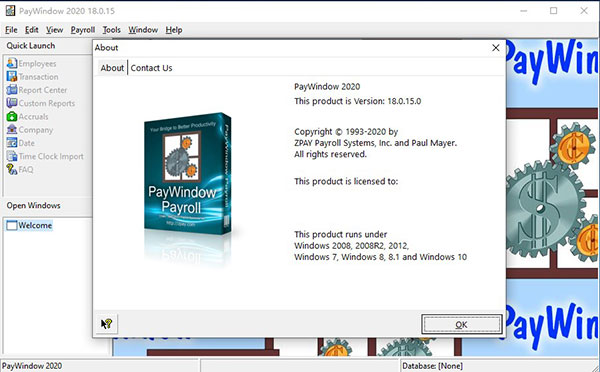Click the Database: [None] status bar entry

coord(432,366)
